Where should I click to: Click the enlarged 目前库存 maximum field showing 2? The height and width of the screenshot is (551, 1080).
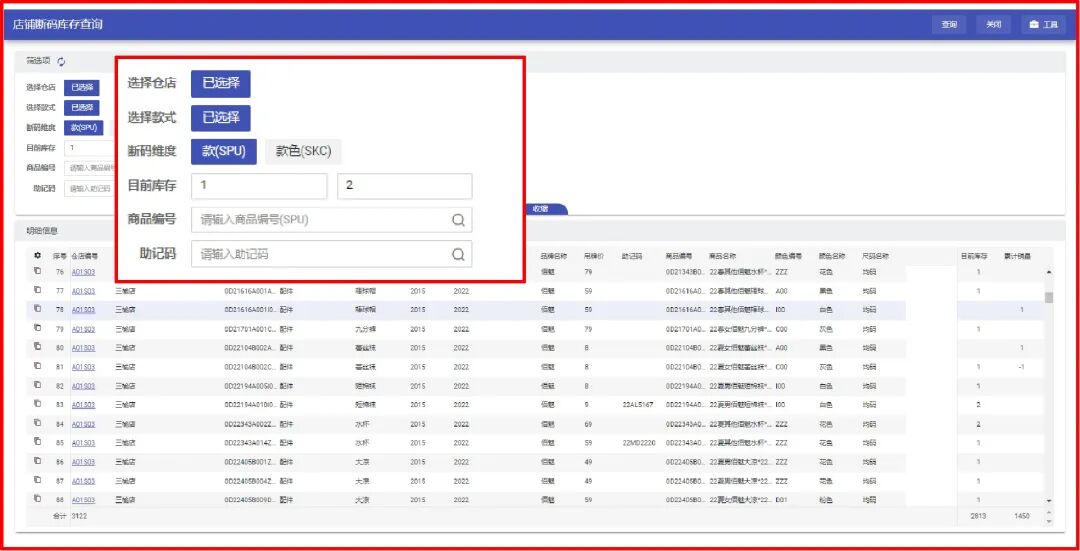pos(405,186)
